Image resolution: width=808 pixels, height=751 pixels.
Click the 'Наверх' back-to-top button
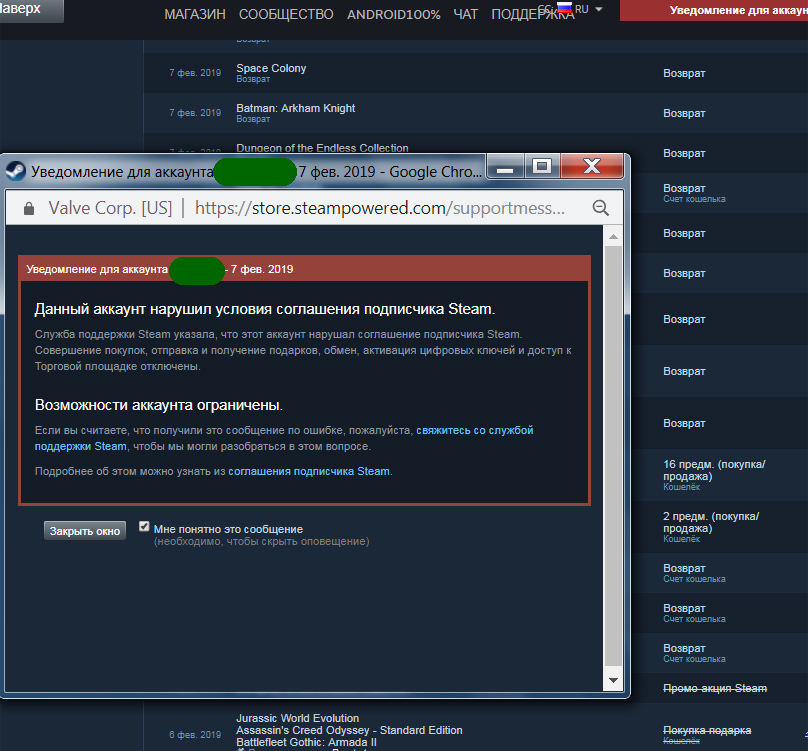click(31, 10)
